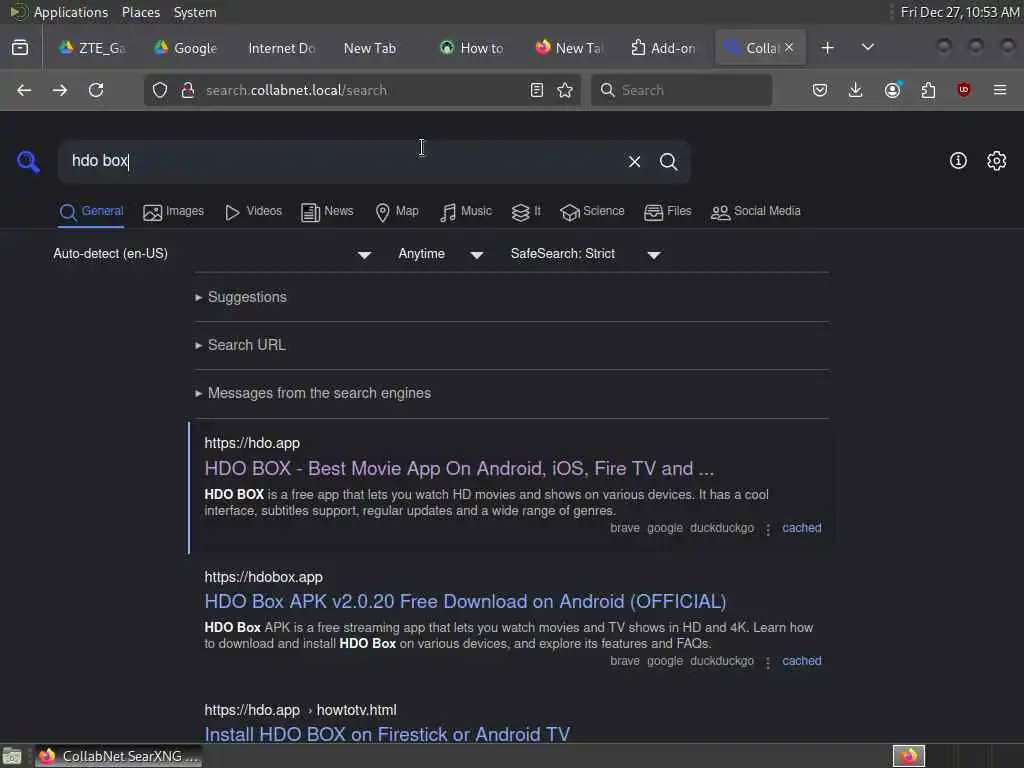This screenshot has width=1024, height=768.
Task: Click the https://hdobox.app URL text
Action: (263, 577)
